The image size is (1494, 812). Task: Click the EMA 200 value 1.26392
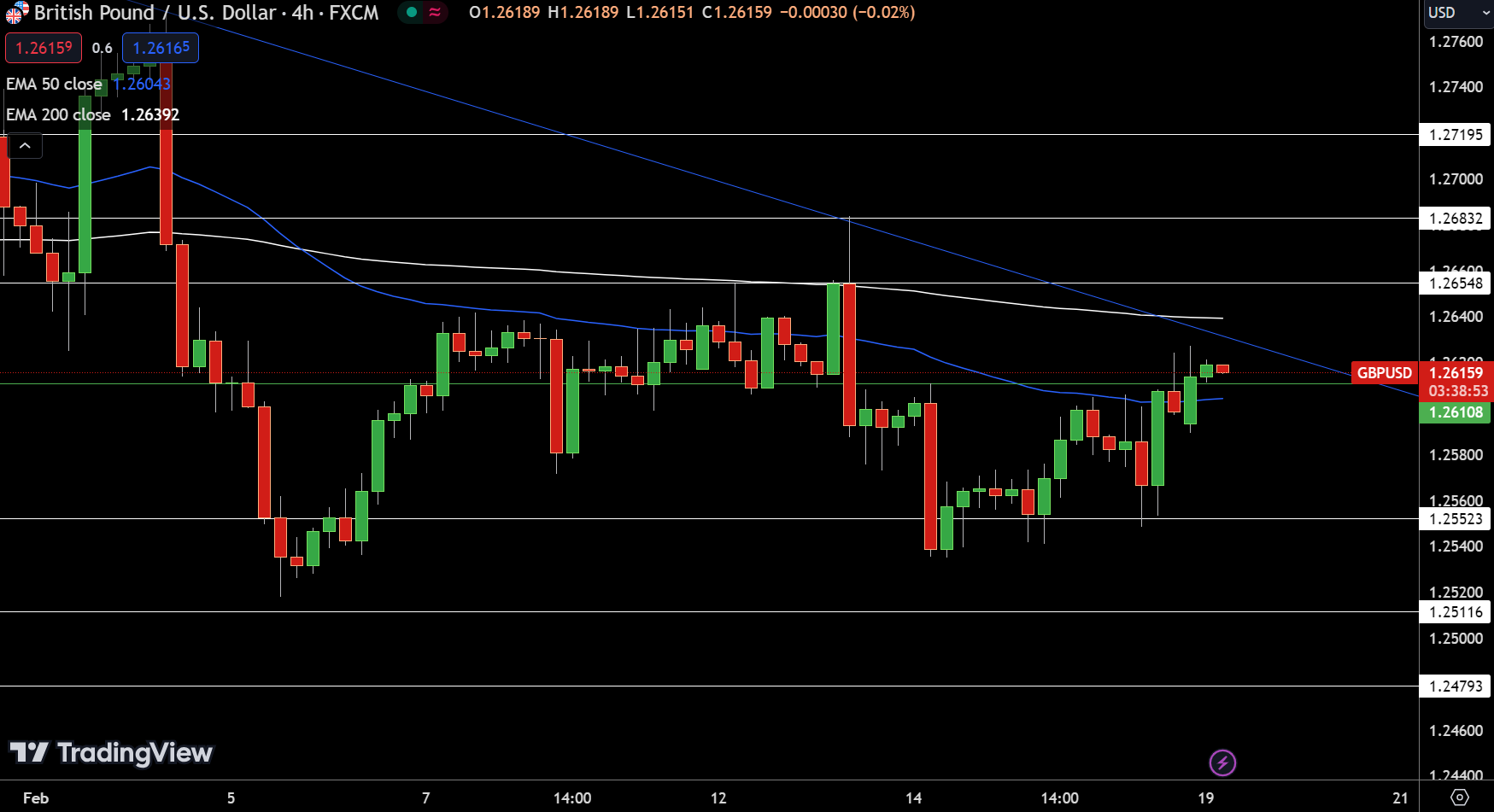[x=150, y=114]
